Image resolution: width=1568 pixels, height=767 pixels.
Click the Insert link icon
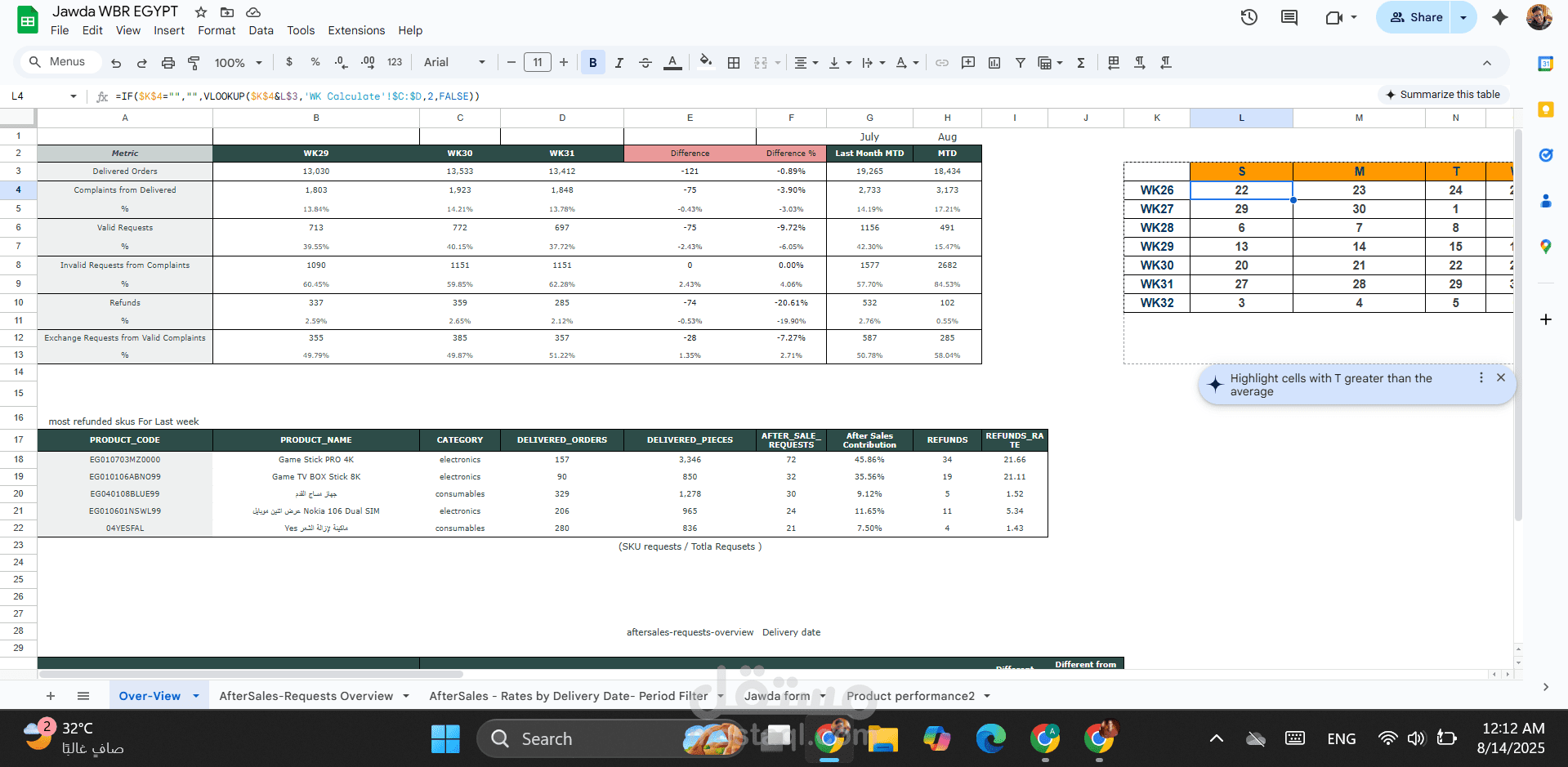click(942, 63)
